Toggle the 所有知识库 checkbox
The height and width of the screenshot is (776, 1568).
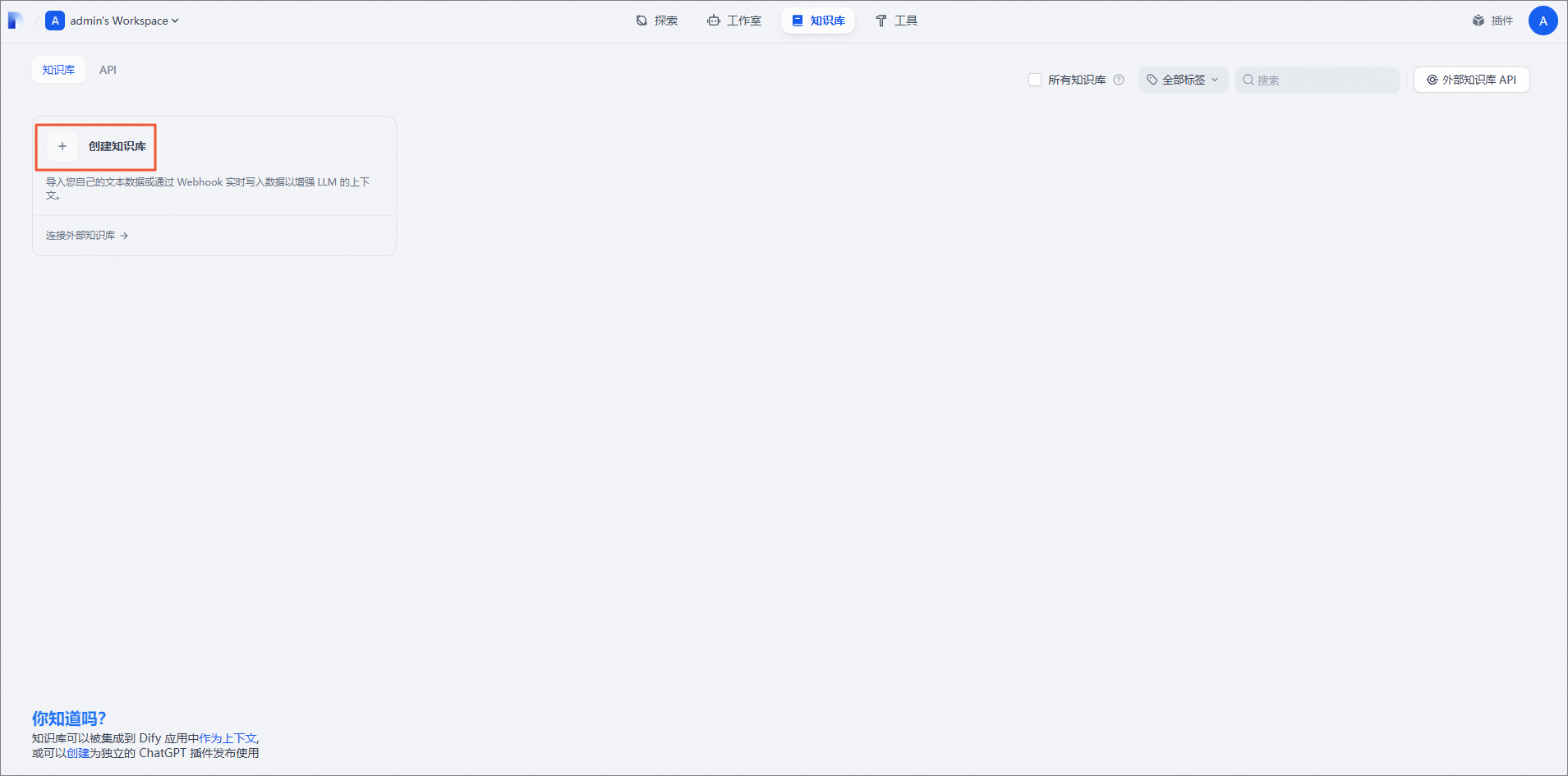point(1035,80)
